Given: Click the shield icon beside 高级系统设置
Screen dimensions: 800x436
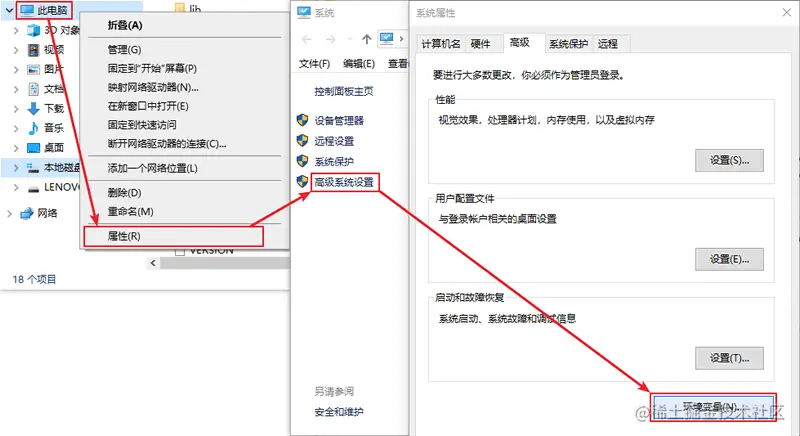Looking at the screenshot, I should click(x=303, y=182).
